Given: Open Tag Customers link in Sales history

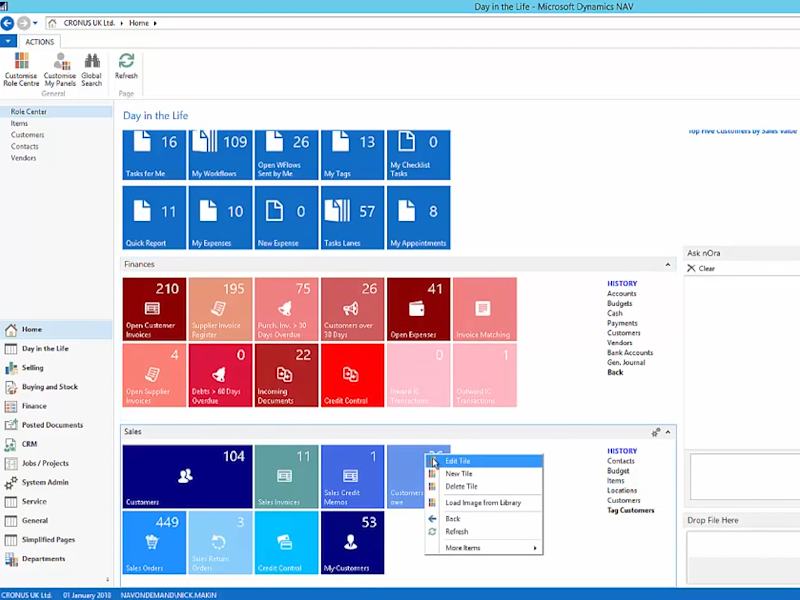Looking at the screenshot, I should tap(631, 510).
